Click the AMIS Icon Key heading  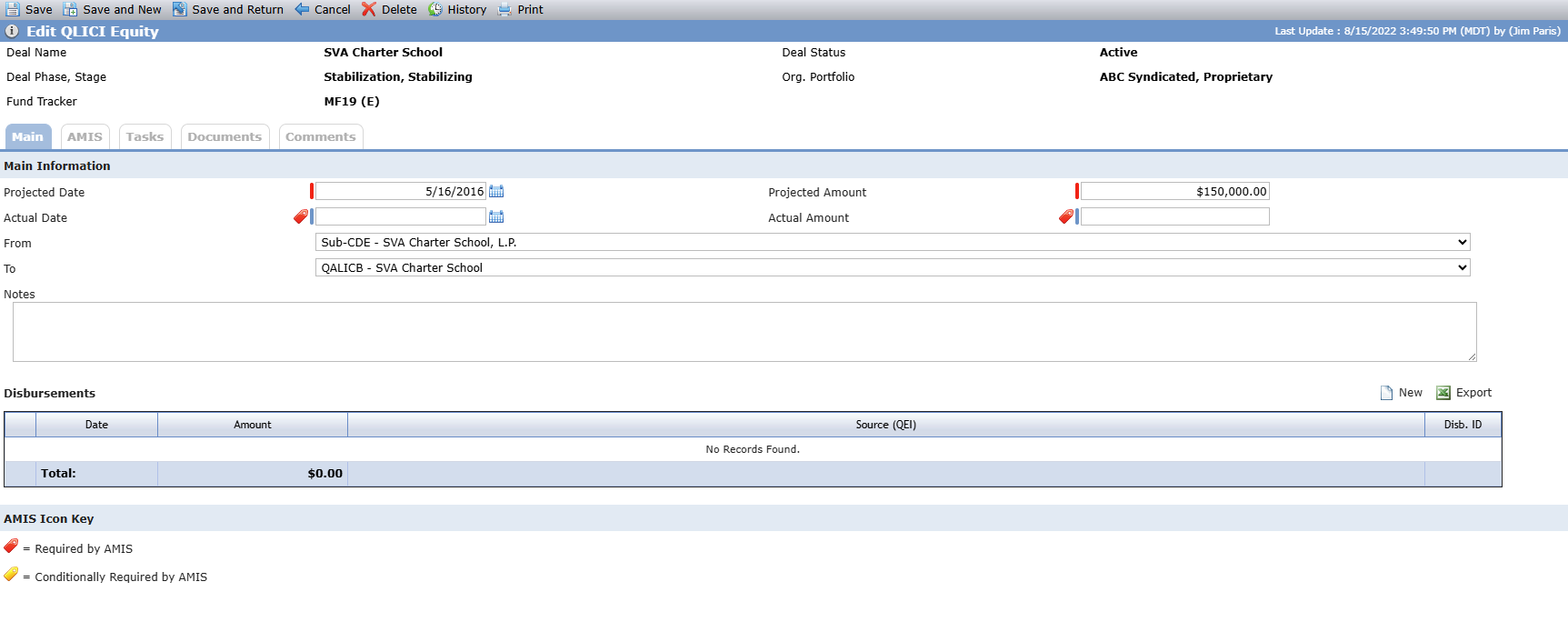[49, 519]
